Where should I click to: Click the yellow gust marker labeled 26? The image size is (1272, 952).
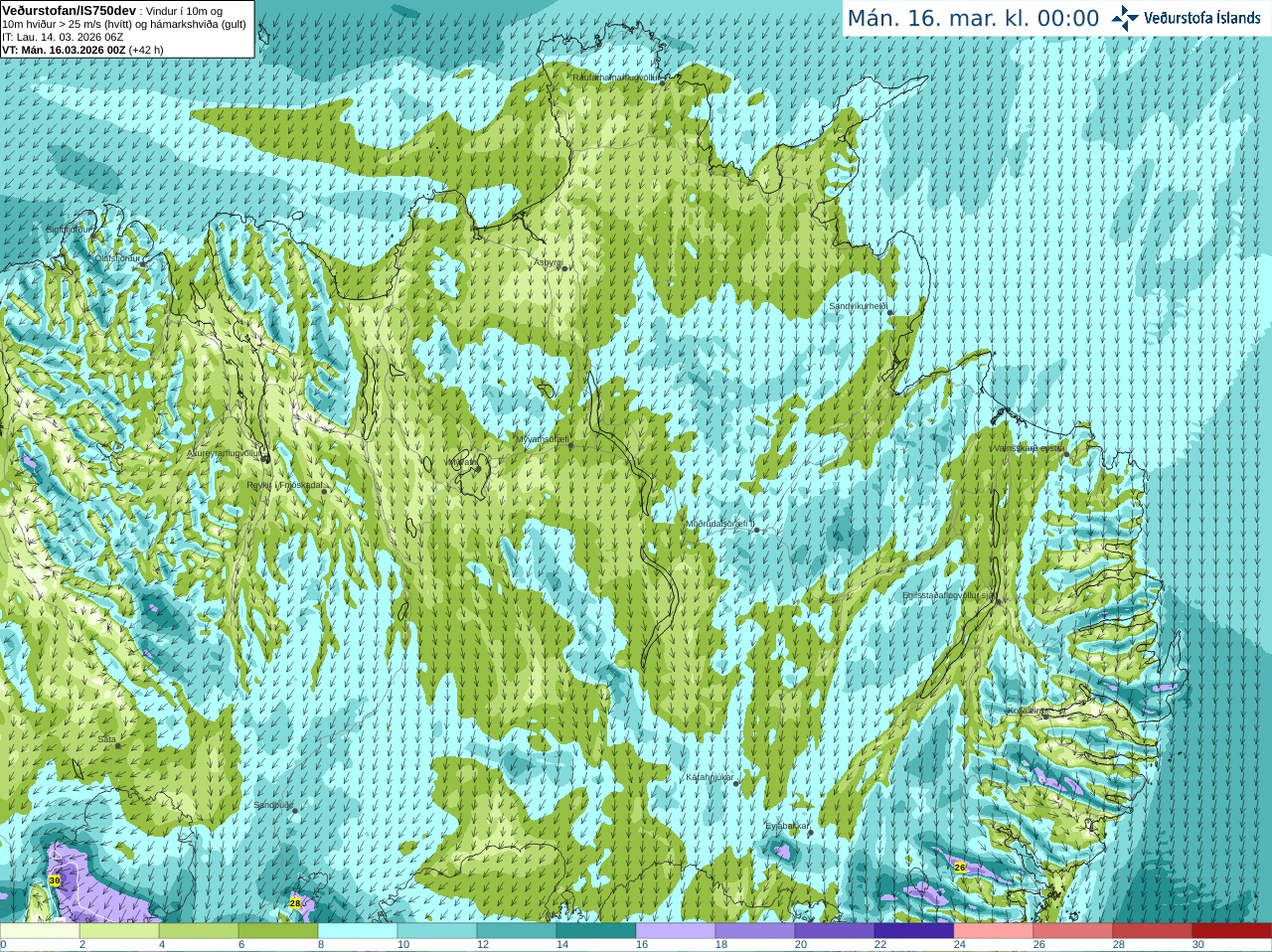tap(960, 868)
